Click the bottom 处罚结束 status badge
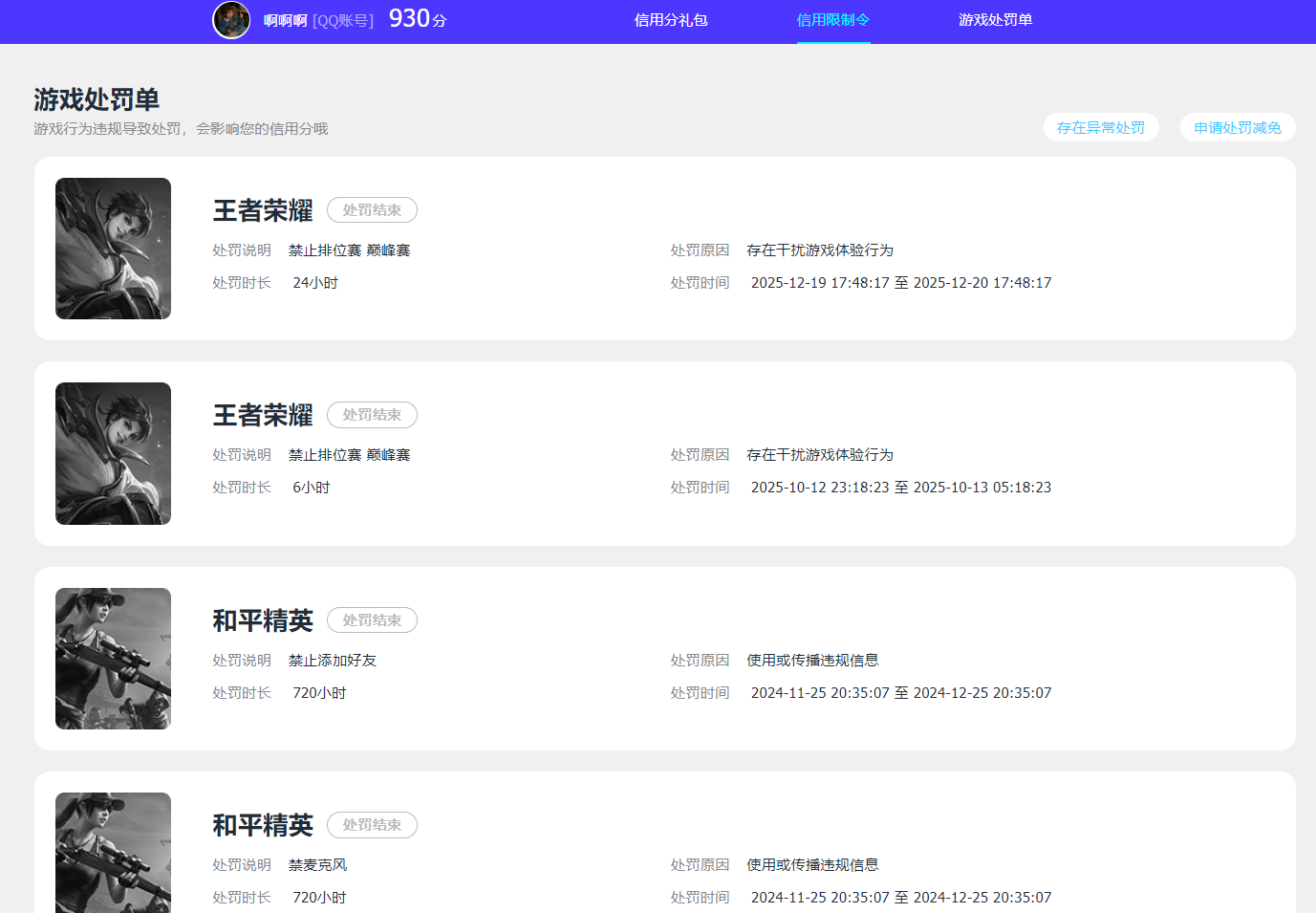Screen dimensions: 1316x913 tap(372, 825)
